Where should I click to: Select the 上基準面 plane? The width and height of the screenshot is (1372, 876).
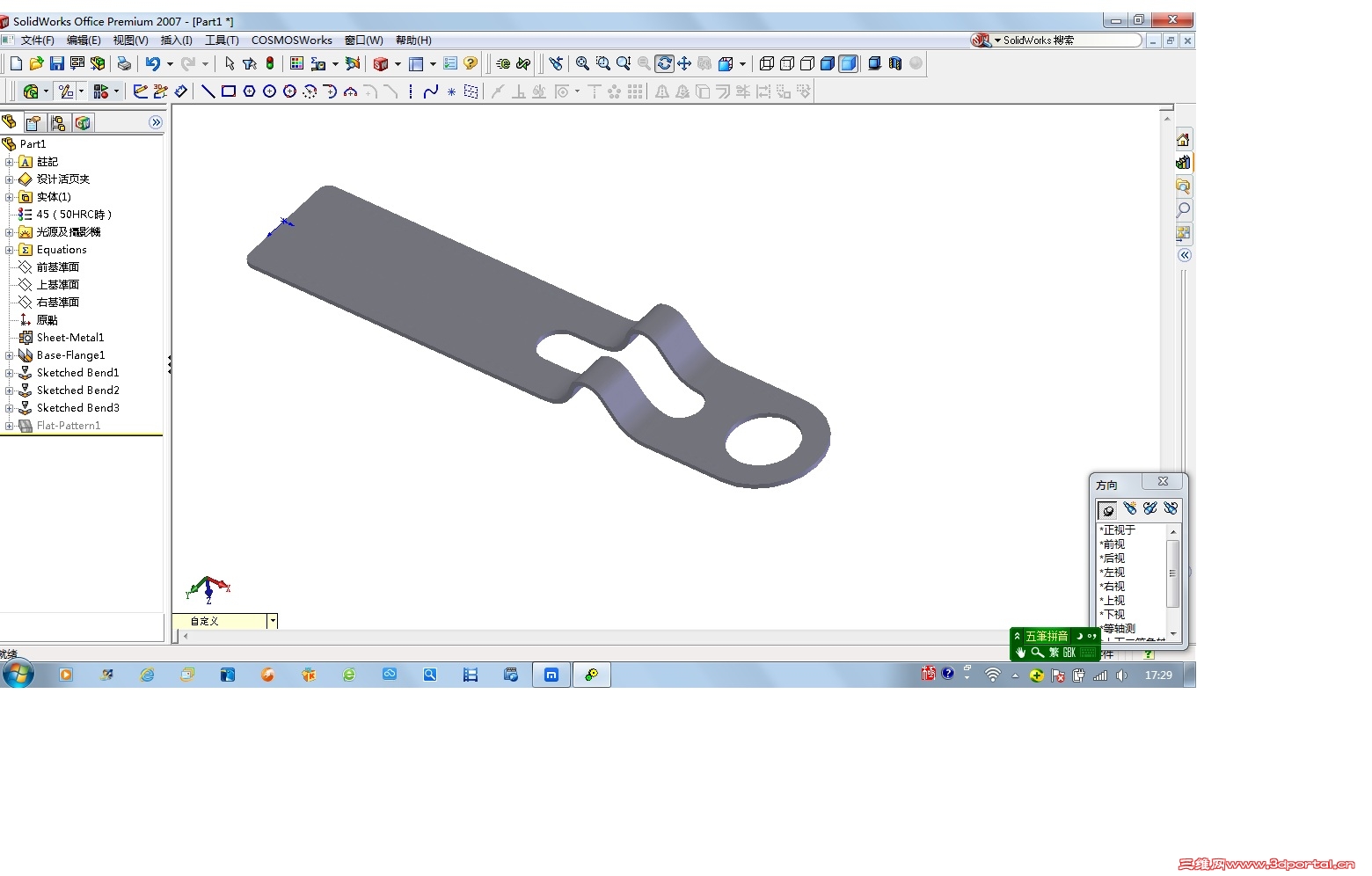[58, 285]
